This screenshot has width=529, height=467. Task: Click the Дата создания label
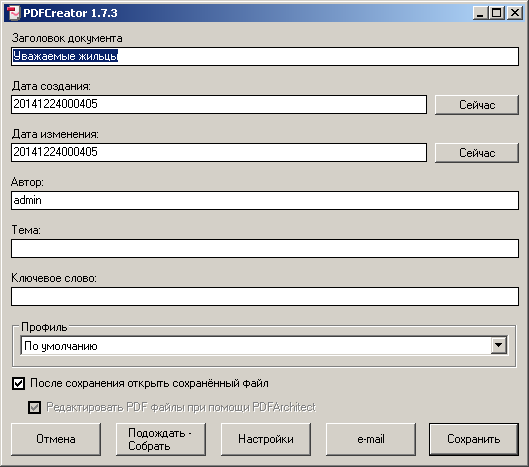(x=51, y=86)
